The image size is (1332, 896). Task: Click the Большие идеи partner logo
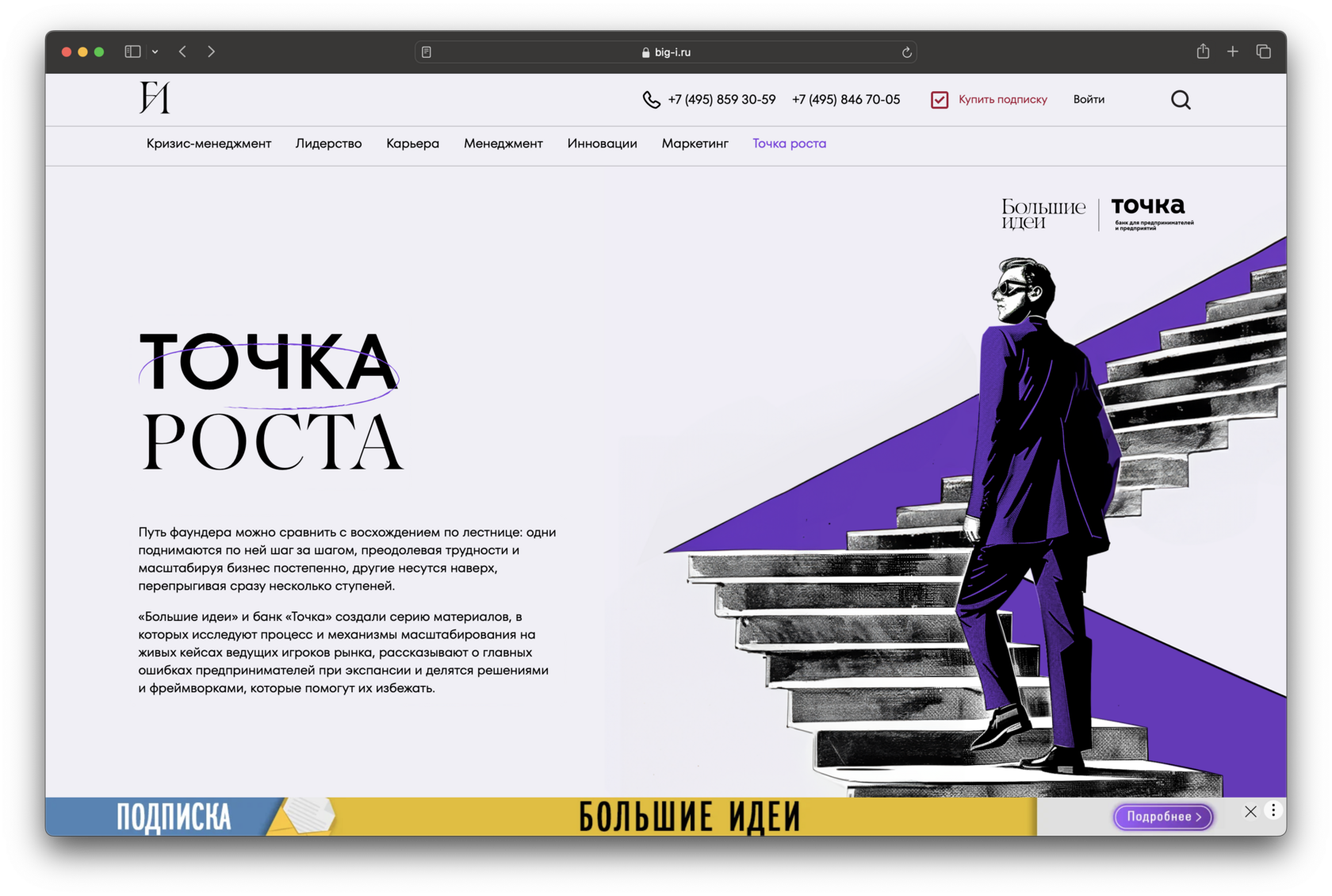pos(1043,214)
